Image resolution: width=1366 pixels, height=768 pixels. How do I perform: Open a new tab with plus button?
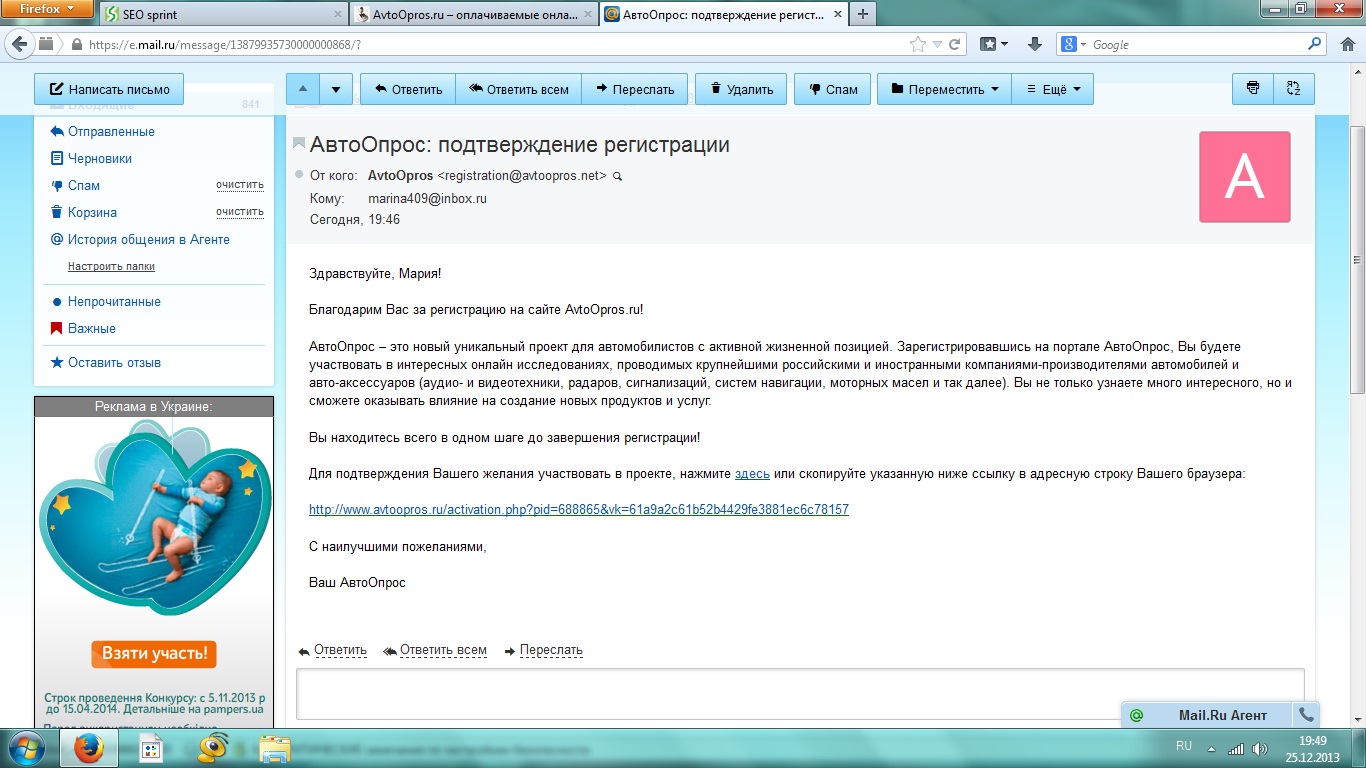[x=862, y=14]
